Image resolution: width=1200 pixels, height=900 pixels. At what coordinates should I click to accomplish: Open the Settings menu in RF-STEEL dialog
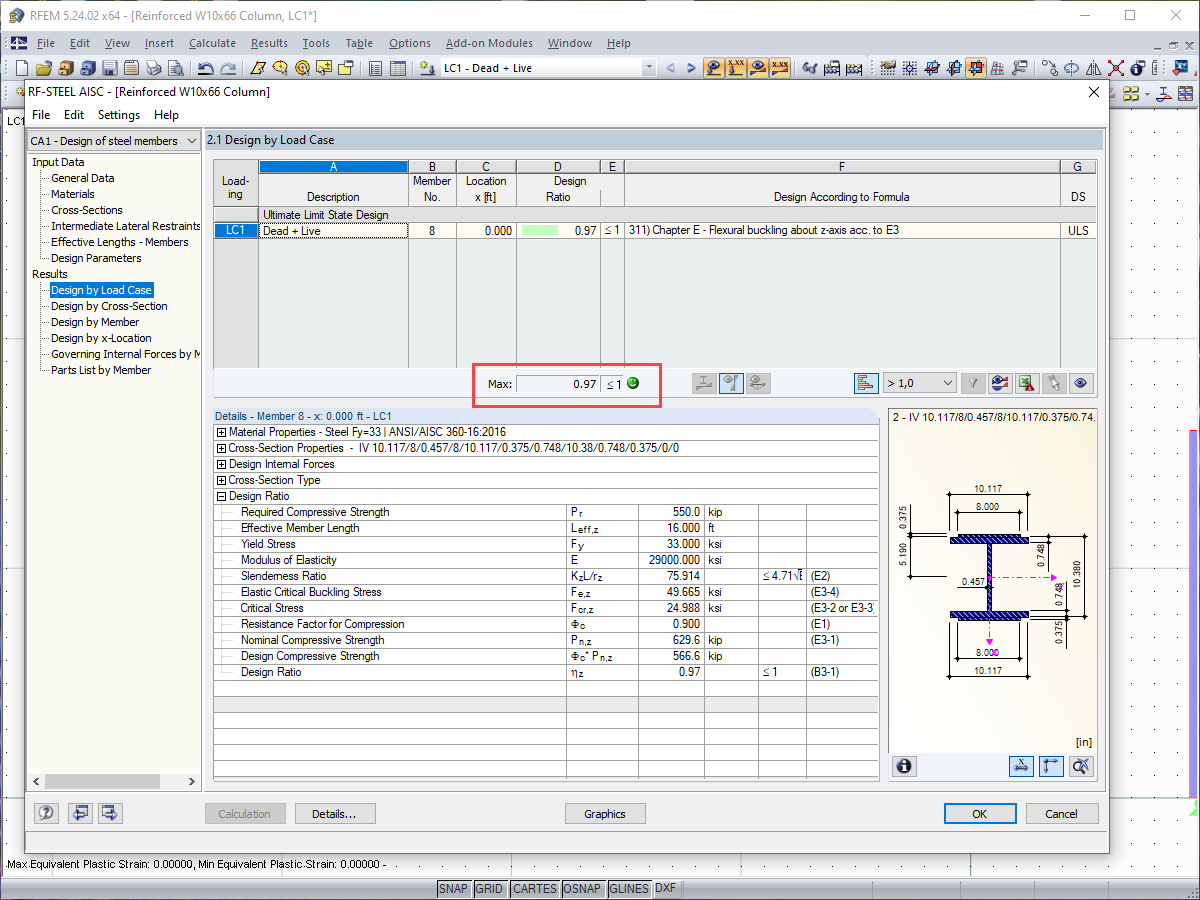119,115
